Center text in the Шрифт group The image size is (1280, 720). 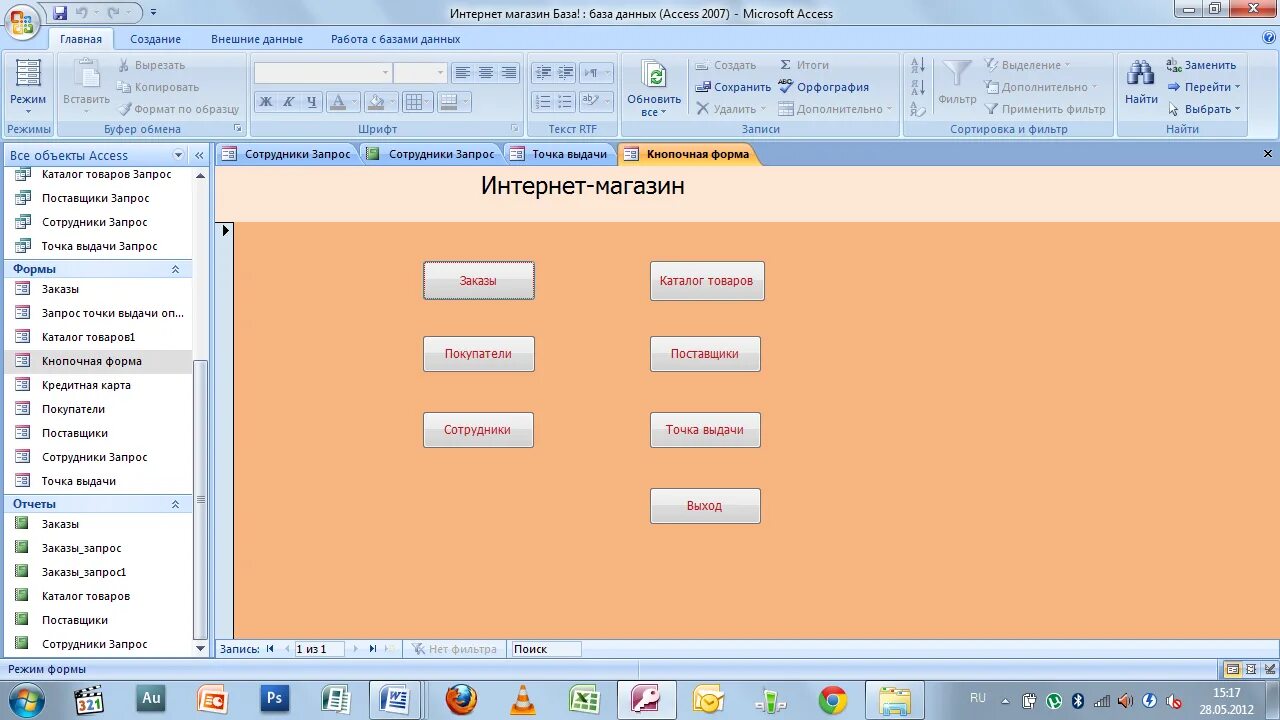(x=485, y=73)
